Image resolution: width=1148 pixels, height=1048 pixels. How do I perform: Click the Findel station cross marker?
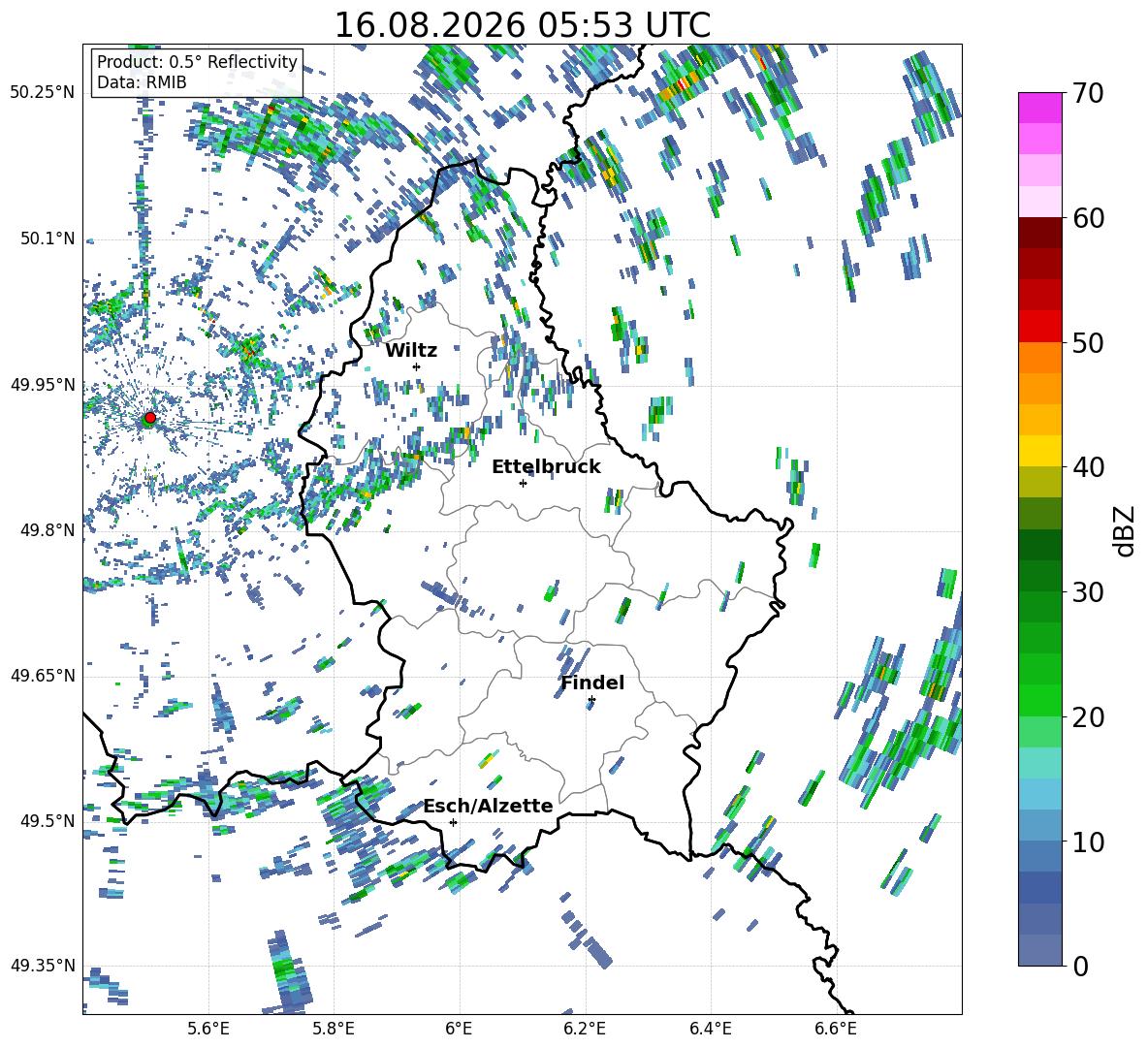591,700
